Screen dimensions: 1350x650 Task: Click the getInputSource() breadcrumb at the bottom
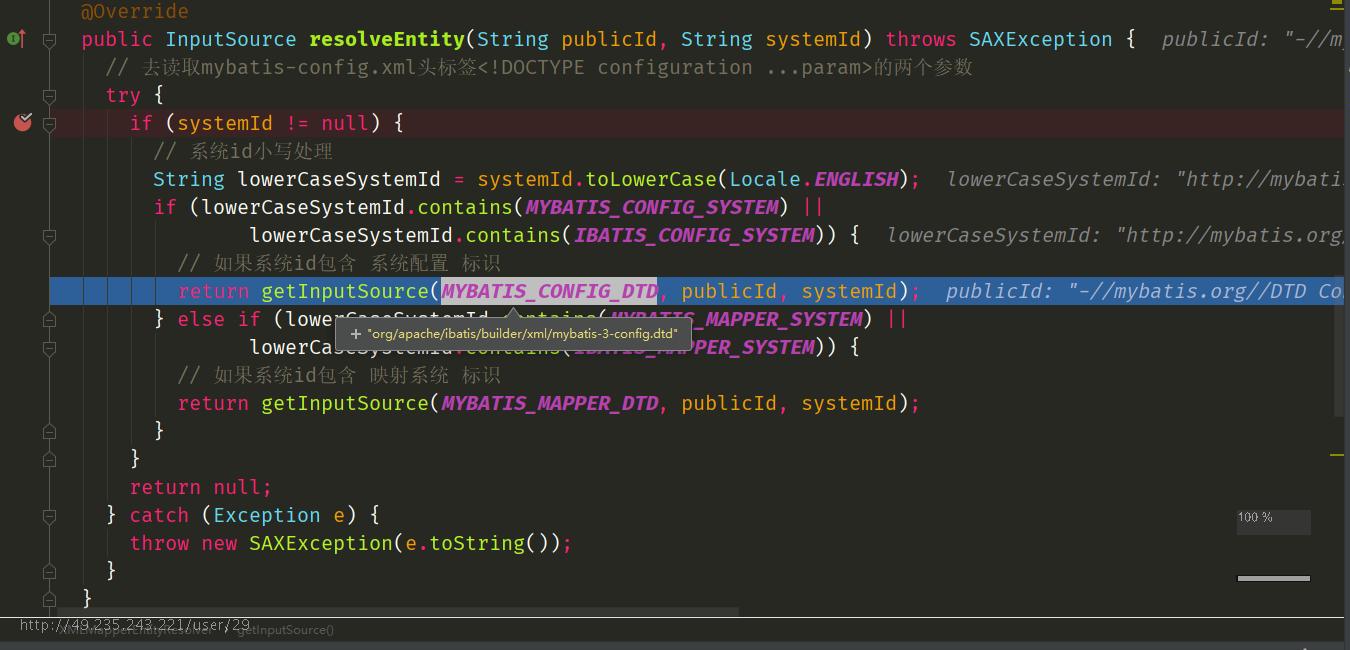coord(284,630)
